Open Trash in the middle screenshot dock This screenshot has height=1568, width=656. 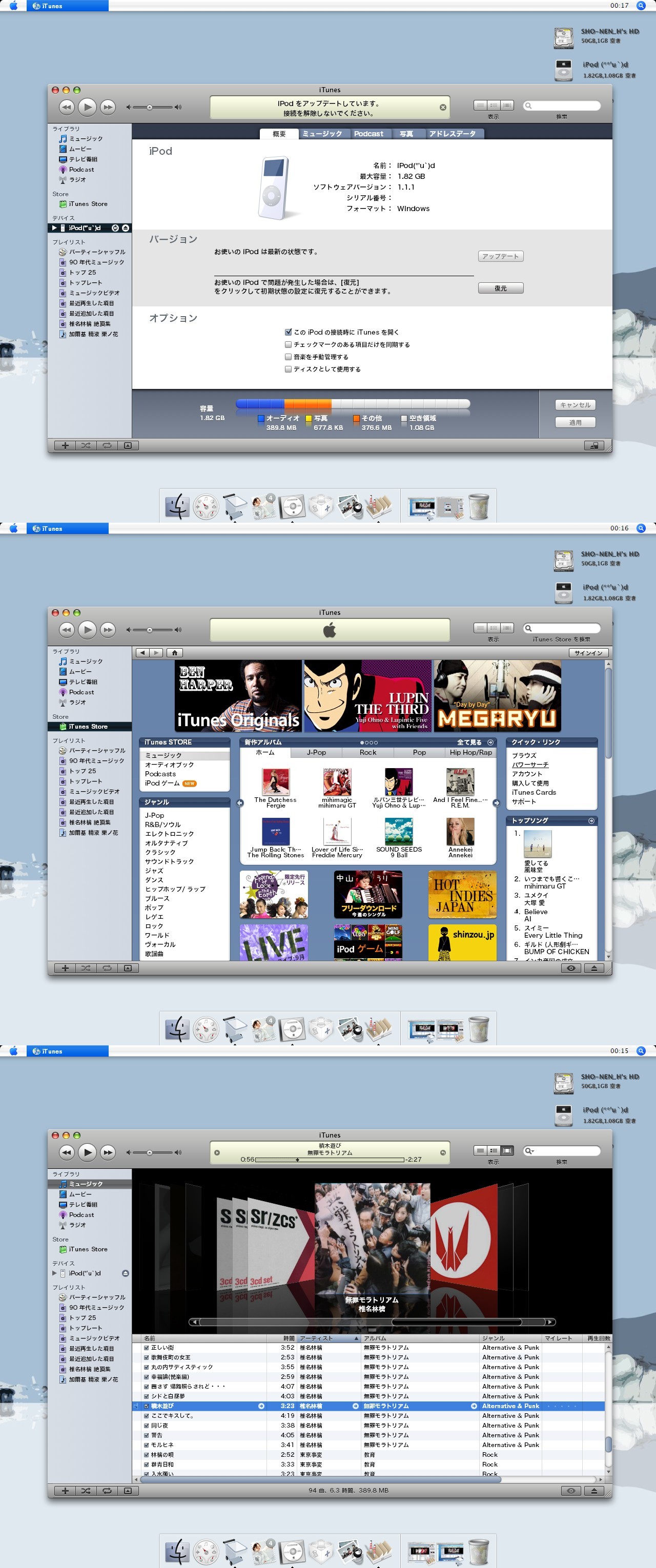click(479, 1029)
